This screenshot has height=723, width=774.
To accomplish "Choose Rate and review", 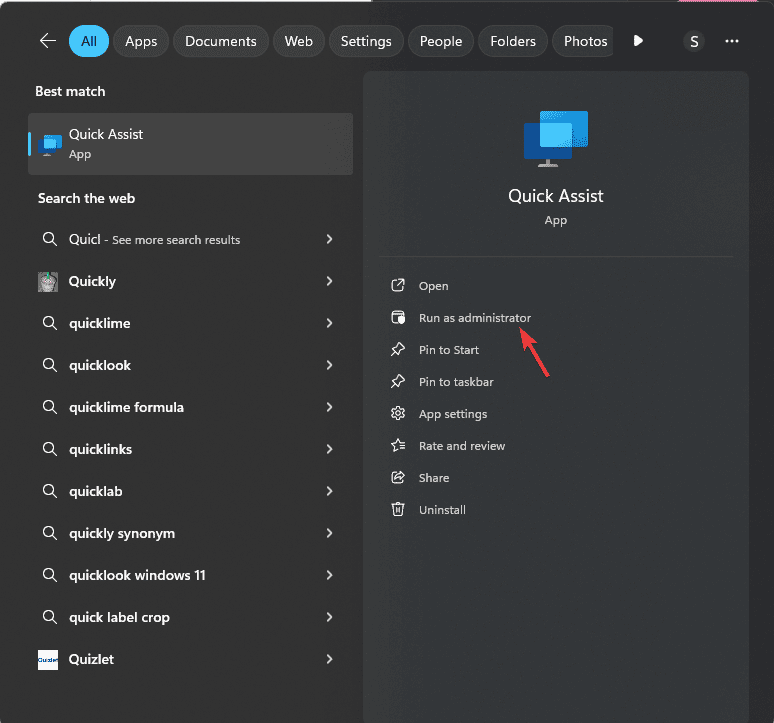I will [x=462, y=446].
